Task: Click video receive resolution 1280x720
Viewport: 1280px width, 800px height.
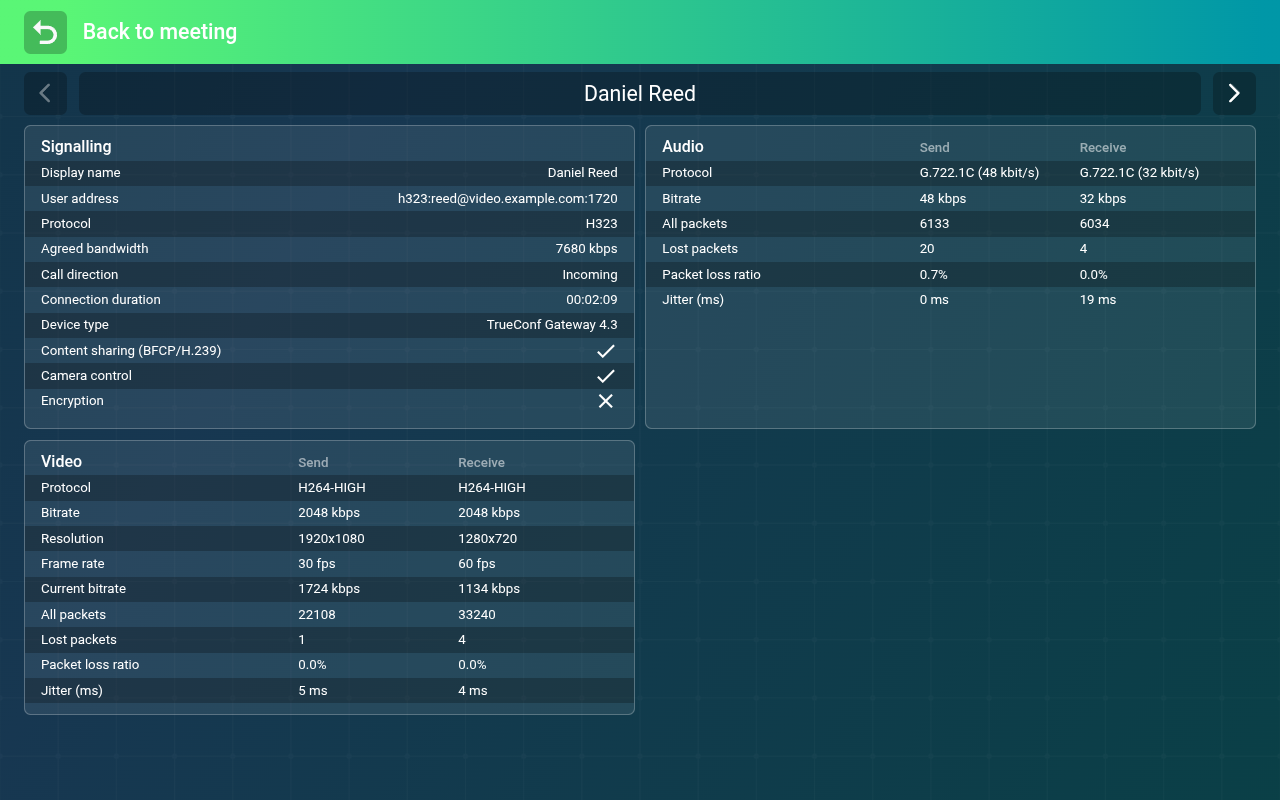Action: tap(488, 539)
